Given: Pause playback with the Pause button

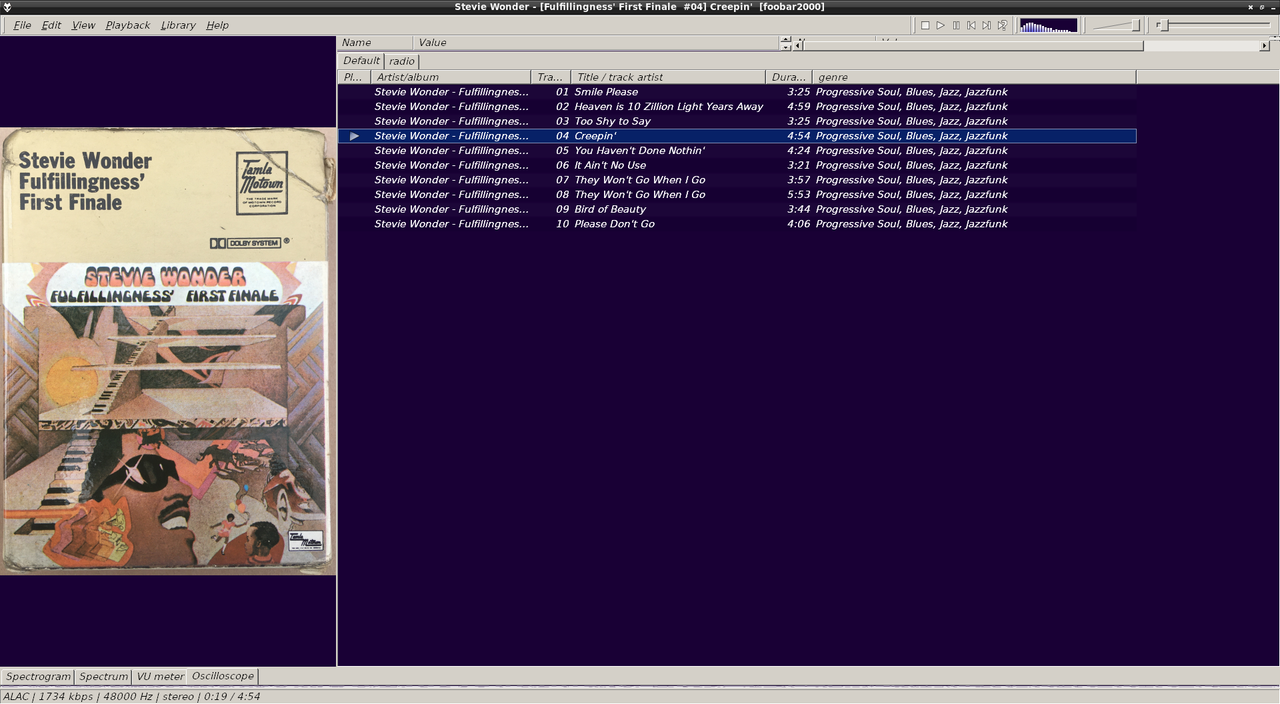Looking at the screenshot, I should coord(956,25).
